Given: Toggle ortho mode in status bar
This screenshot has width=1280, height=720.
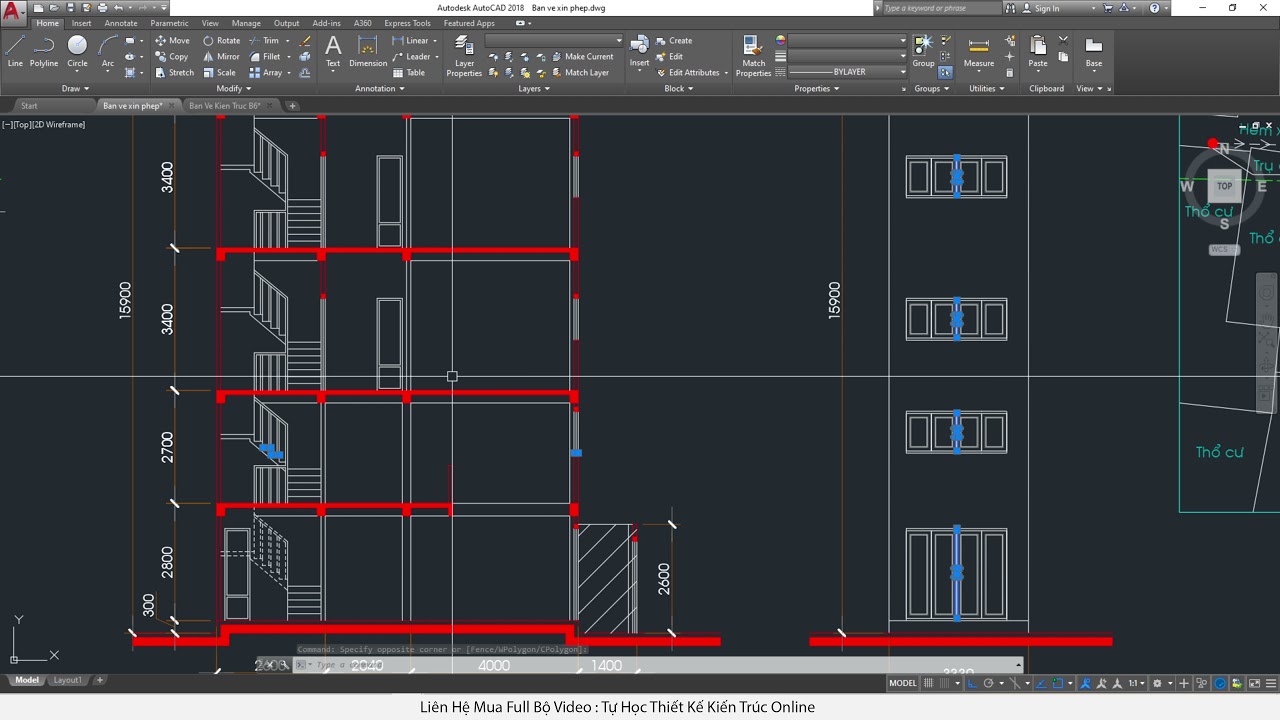Looking at the screenshot, I should (972, 684).
